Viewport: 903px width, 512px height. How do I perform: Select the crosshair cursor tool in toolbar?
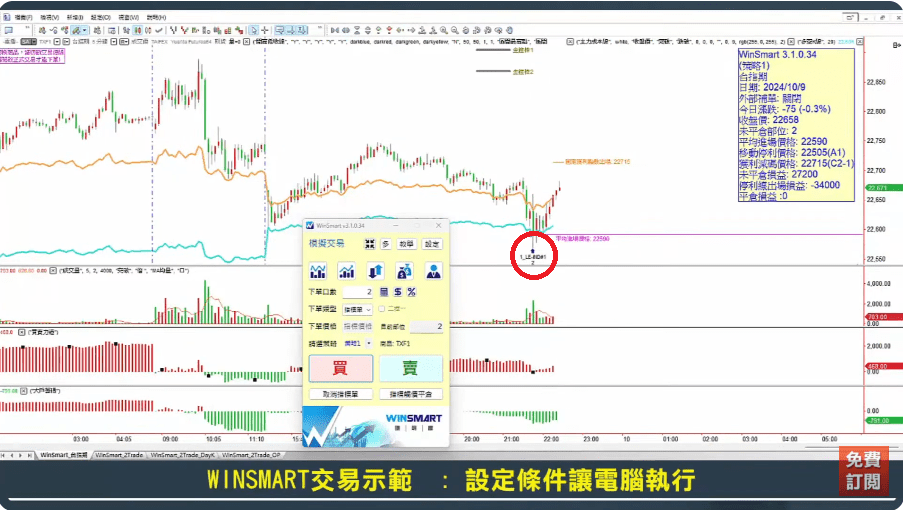[265, 30]
